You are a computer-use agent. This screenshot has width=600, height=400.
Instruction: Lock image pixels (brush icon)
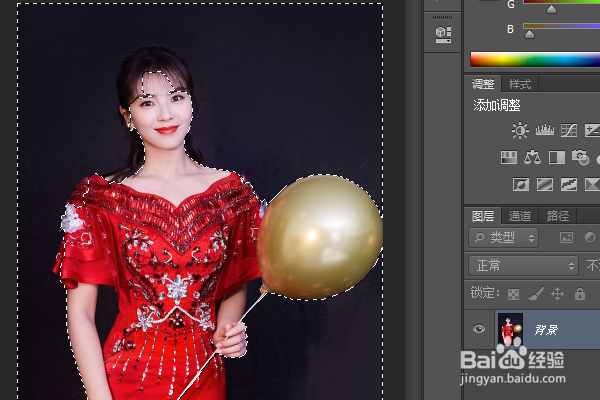click(536, 294)
